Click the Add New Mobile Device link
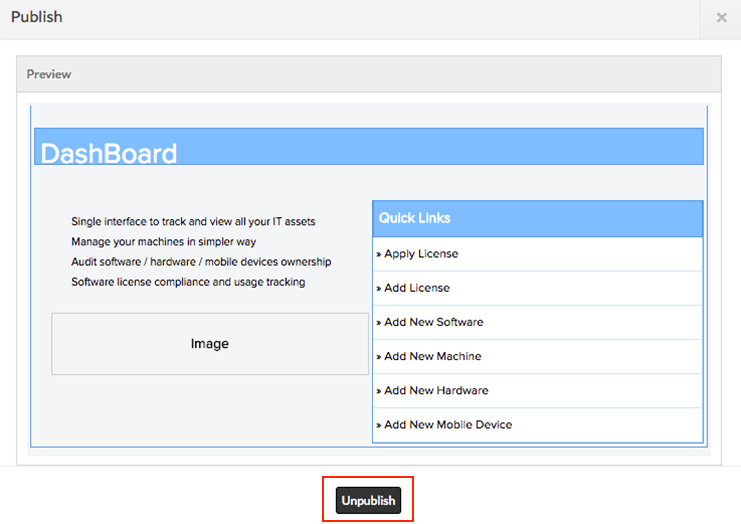Image resolution: width=741 pixels, height=524 pixels. [448, 424]
